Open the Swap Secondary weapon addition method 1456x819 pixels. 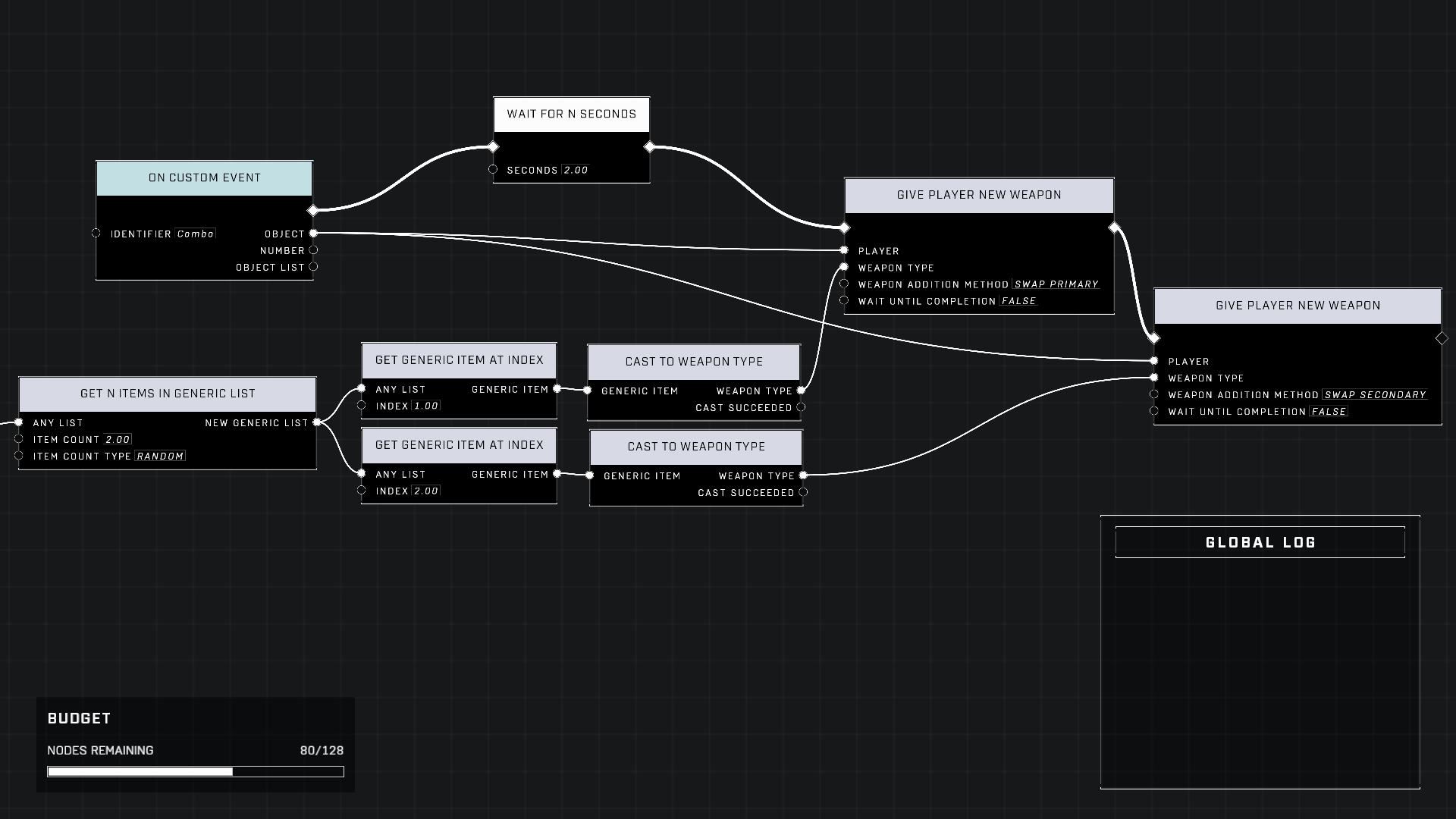pyautogui.click(x=1375, y=395)
